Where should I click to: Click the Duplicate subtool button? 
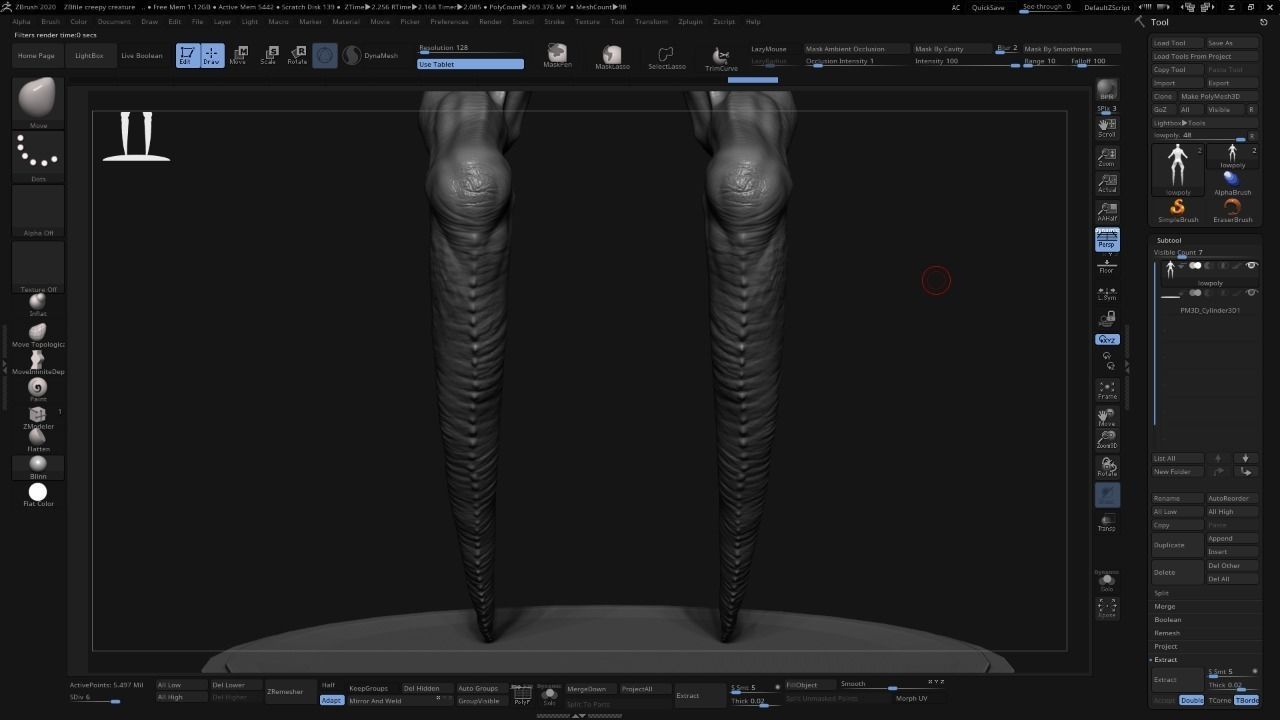(x=1178, y=545)
